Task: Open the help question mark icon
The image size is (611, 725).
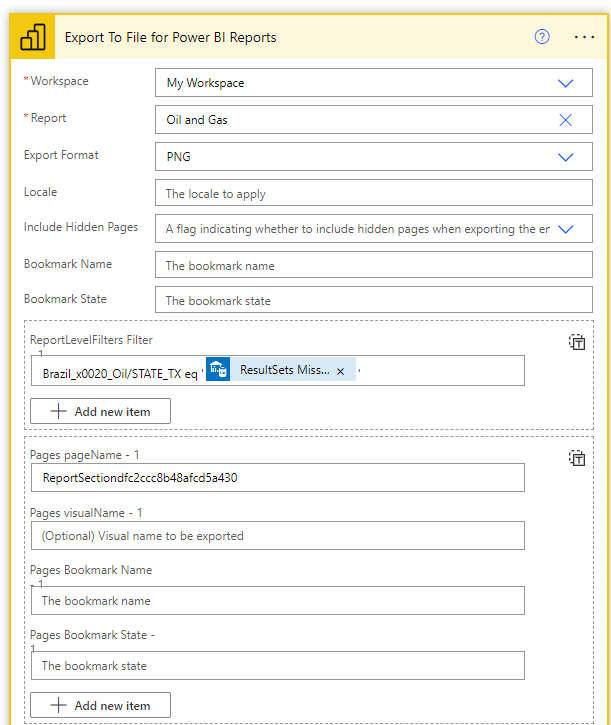Action: [x=542, y=37]
